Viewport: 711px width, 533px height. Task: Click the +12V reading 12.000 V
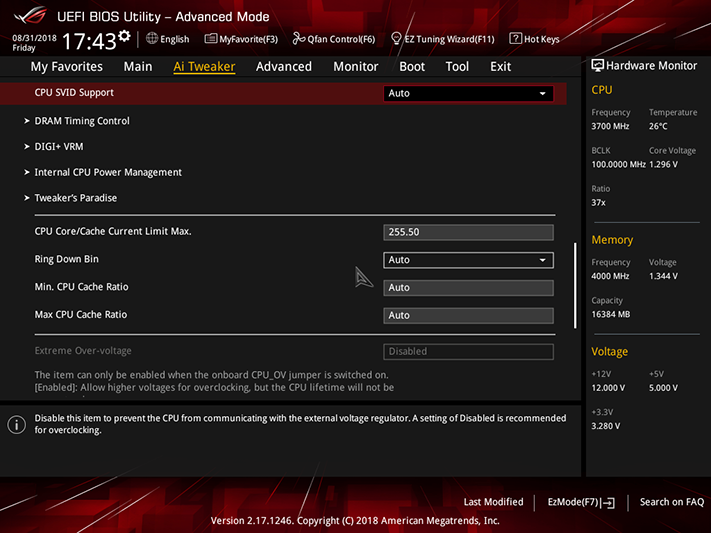[x=608, y=388]
